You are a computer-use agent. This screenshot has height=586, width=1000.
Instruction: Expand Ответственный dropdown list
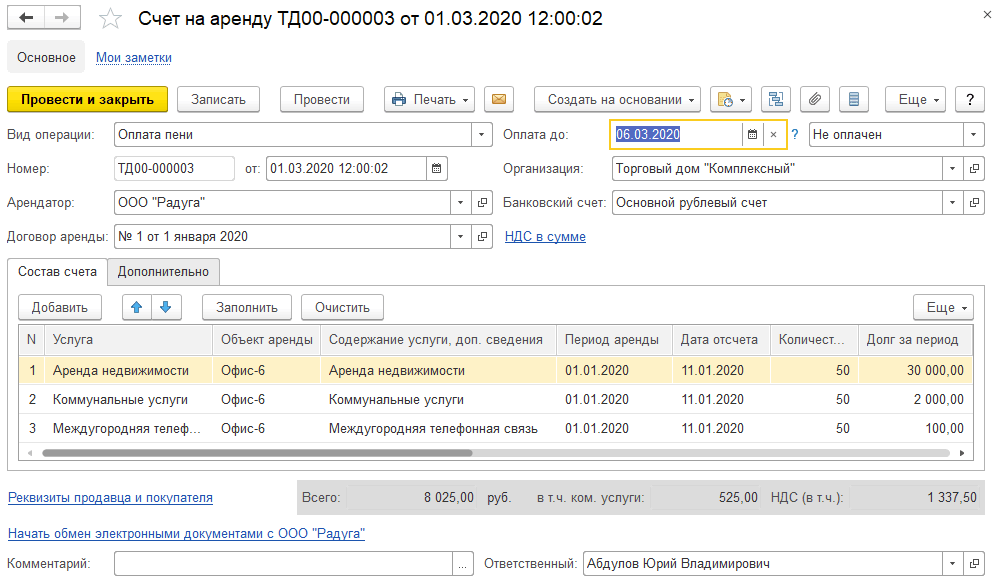pos(952,564)
